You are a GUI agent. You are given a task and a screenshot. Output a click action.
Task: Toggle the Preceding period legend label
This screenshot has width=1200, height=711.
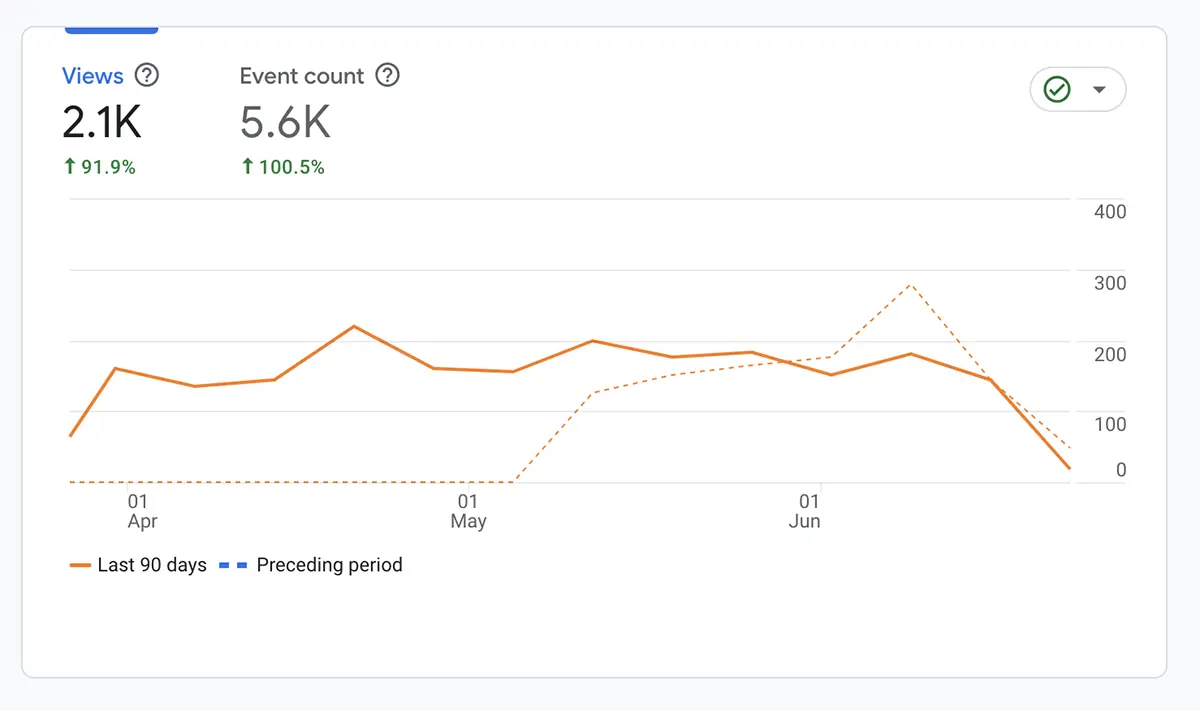tap(329, 565)
